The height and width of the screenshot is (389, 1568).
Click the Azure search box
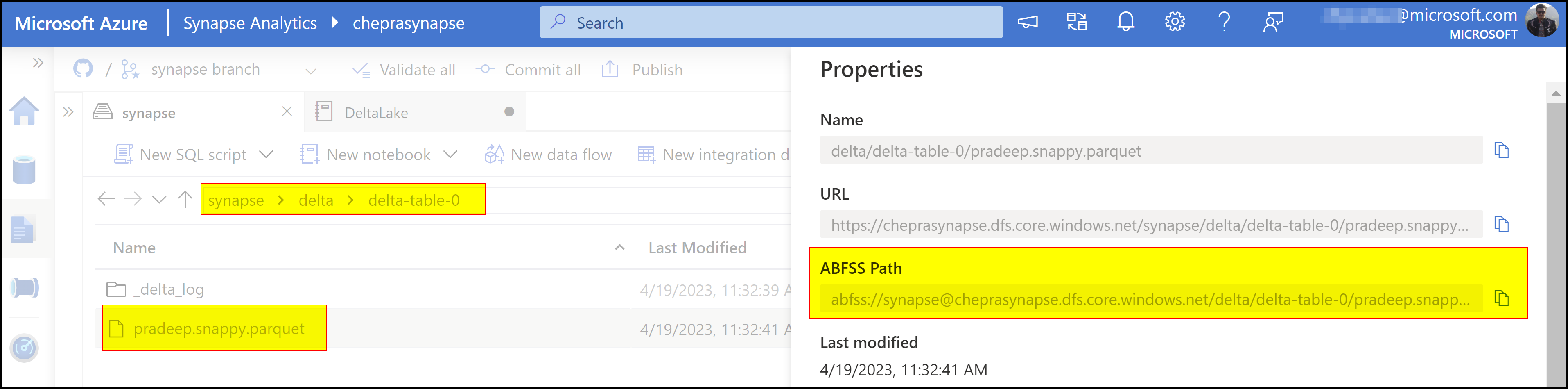coord(771,23)
